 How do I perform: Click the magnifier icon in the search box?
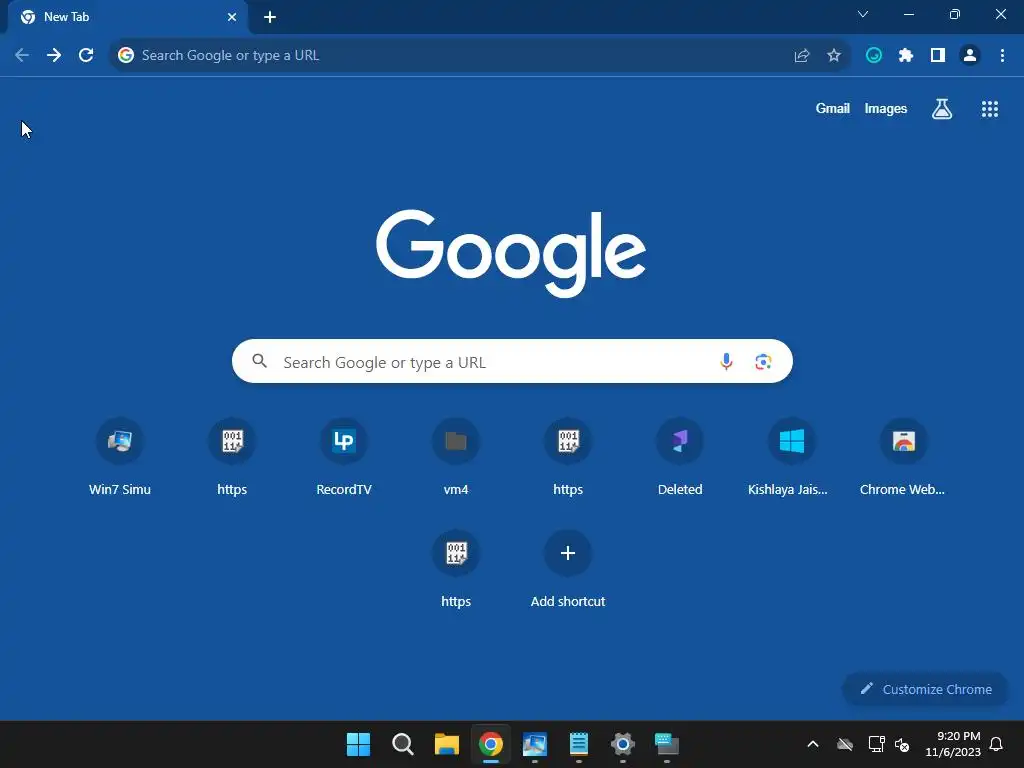[259, 360]
